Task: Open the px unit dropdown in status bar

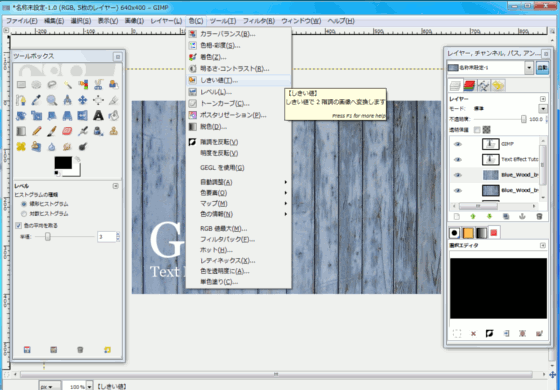Action: click(49, 386)
